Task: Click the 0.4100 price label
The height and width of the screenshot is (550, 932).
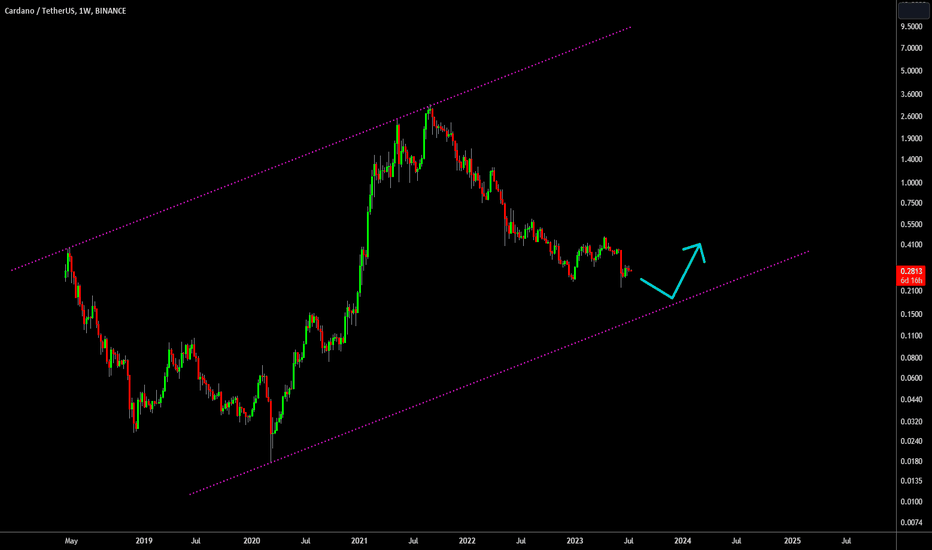Action: [911, 244]
